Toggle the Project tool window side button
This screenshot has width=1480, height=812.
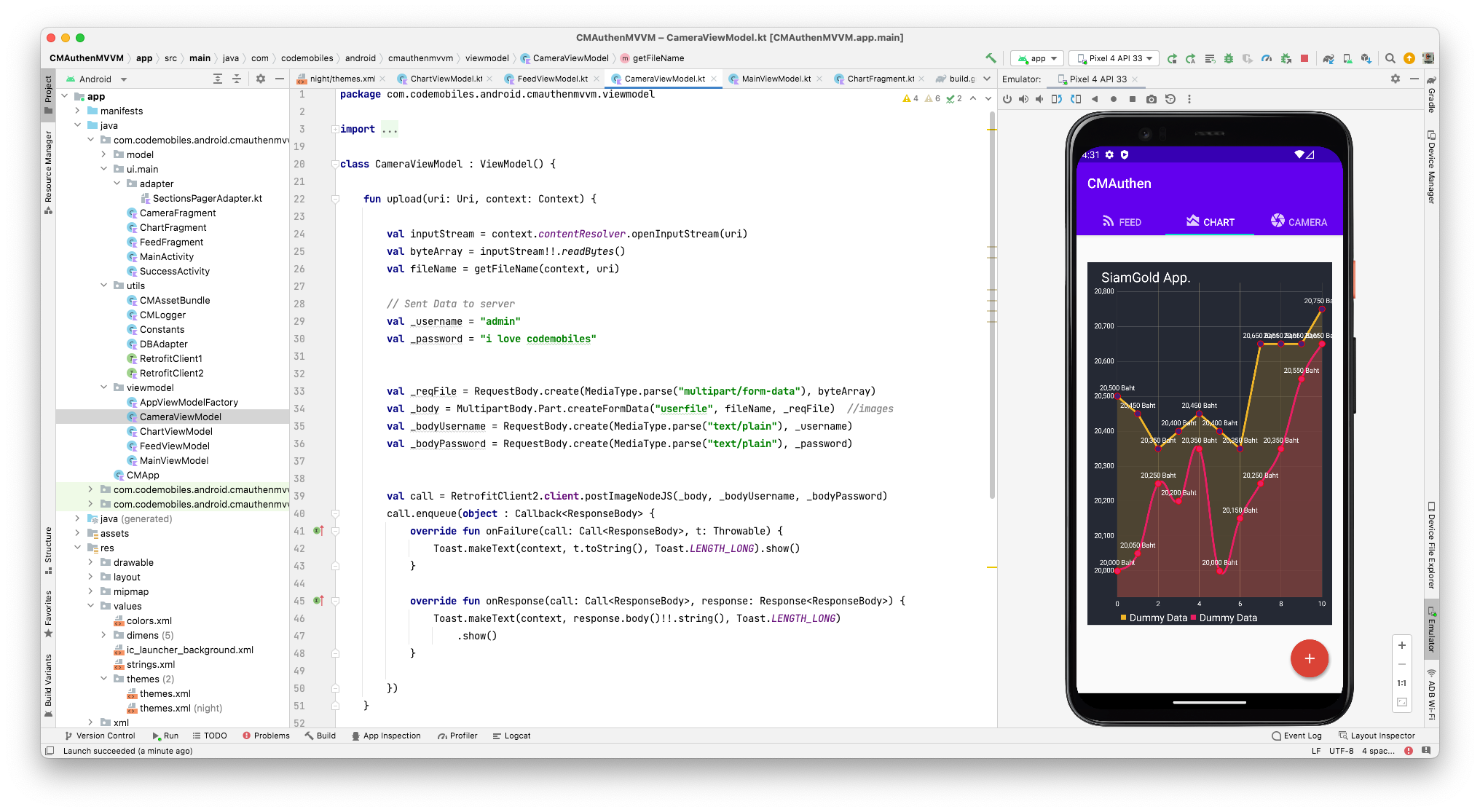pyautogui.click(x=48, y=95)
